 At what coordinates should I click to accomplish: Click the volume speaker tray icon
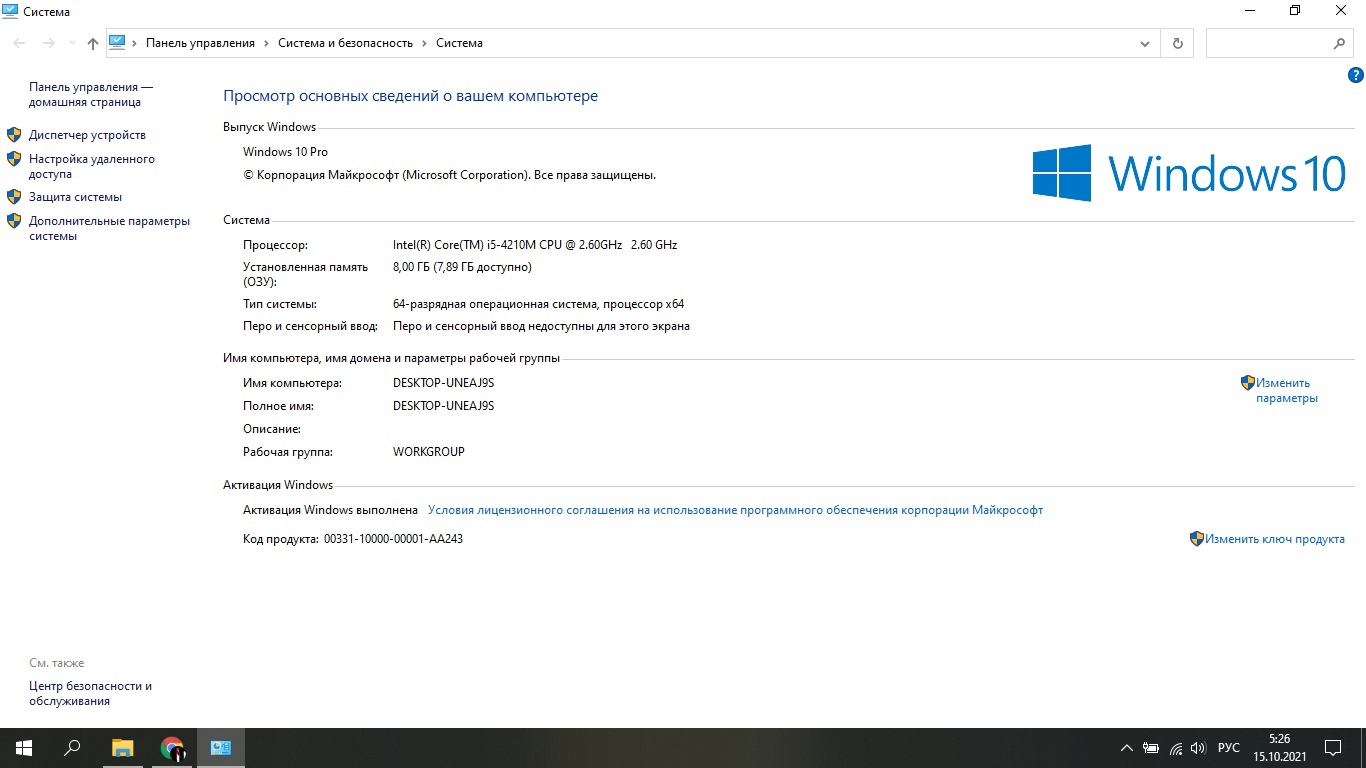pos(1199,748)
